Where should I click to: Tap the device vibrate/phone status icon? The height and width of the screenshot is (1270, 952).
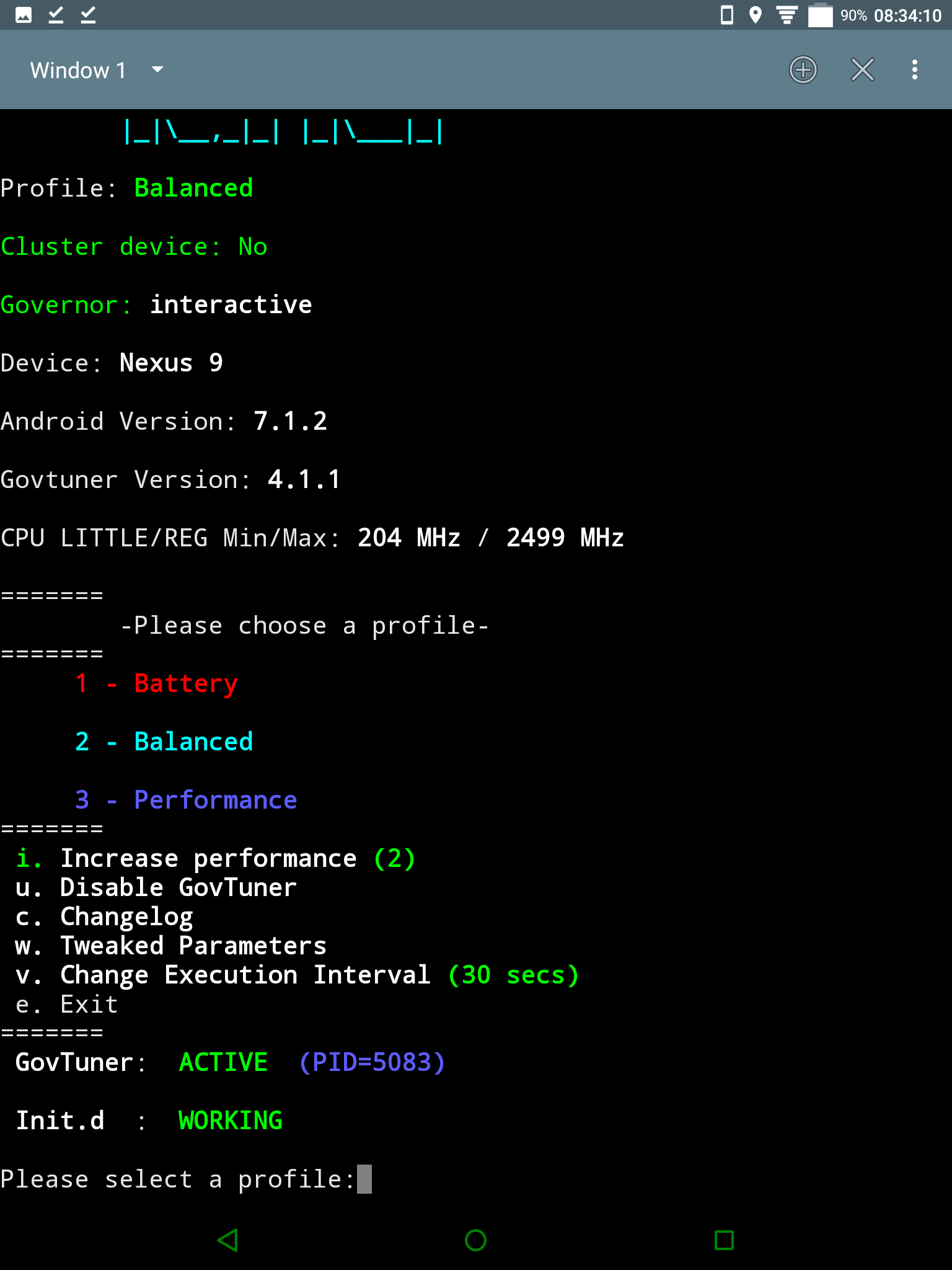click(x=727, y=15)
